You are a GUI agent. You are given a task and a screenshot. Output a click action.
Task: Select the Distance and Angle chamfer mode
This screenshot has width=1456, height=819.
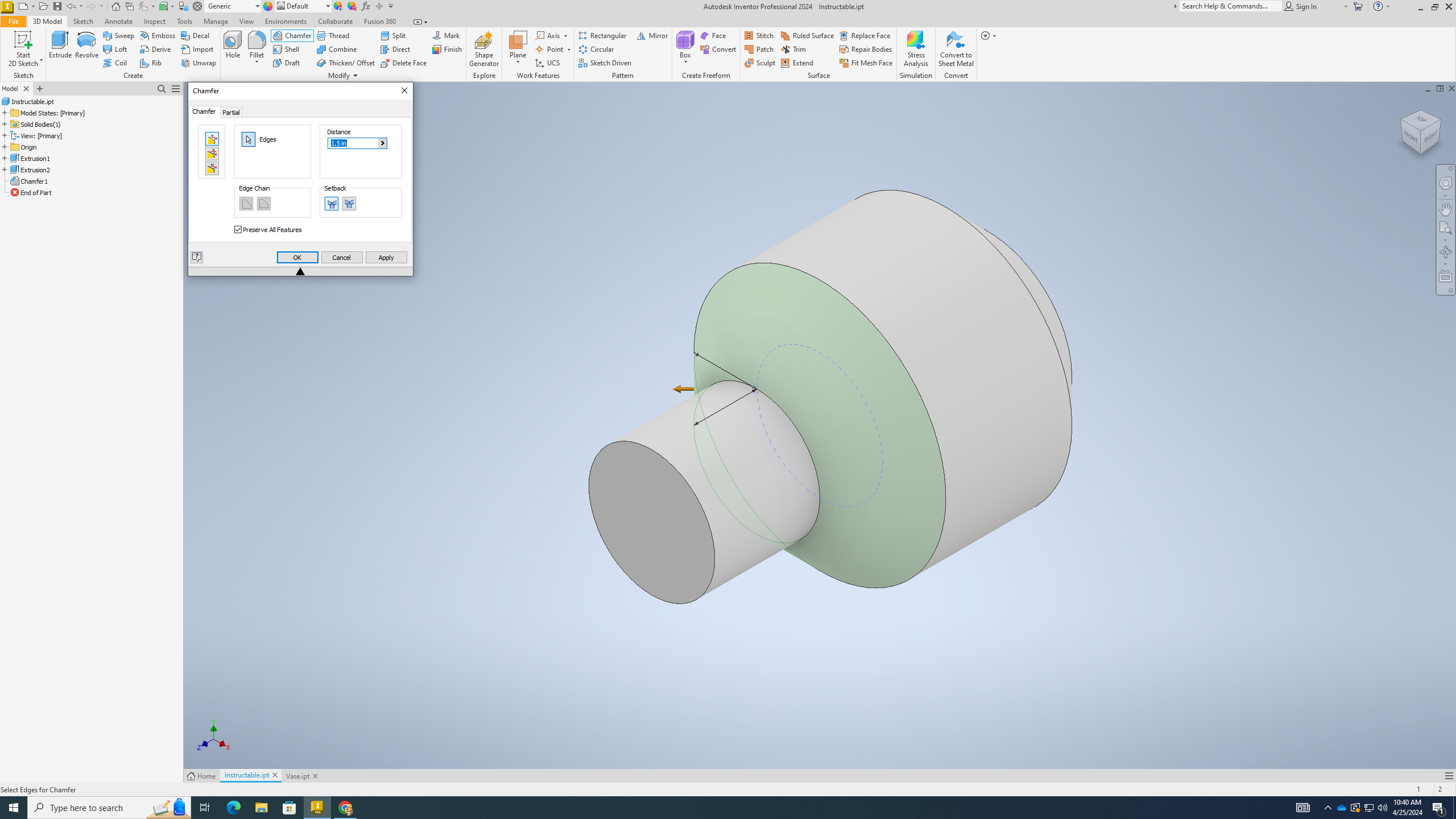[212, 154]
